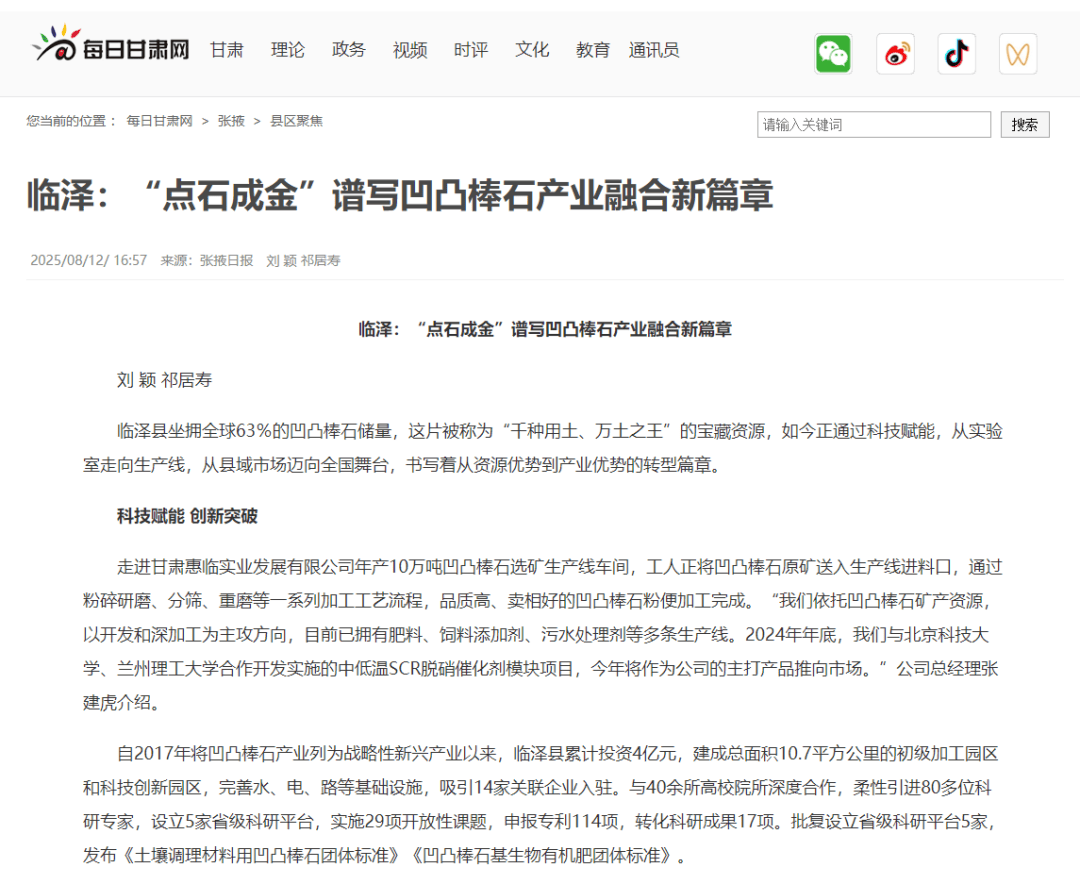Focus the 请输入关键词 search field
This screenshot has width=1080, height=884.
pyautogui.click(x=874, y=125)
